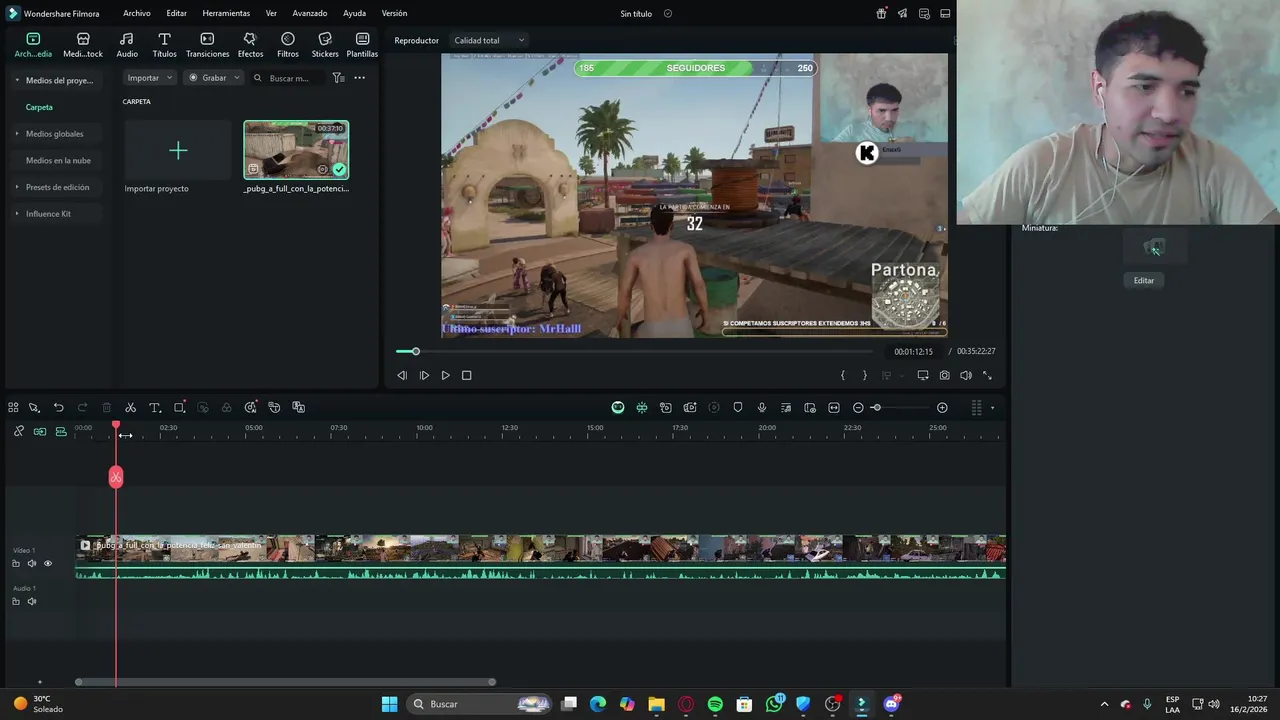Select the pubg video thumbnail in media bin

[296, 150]
